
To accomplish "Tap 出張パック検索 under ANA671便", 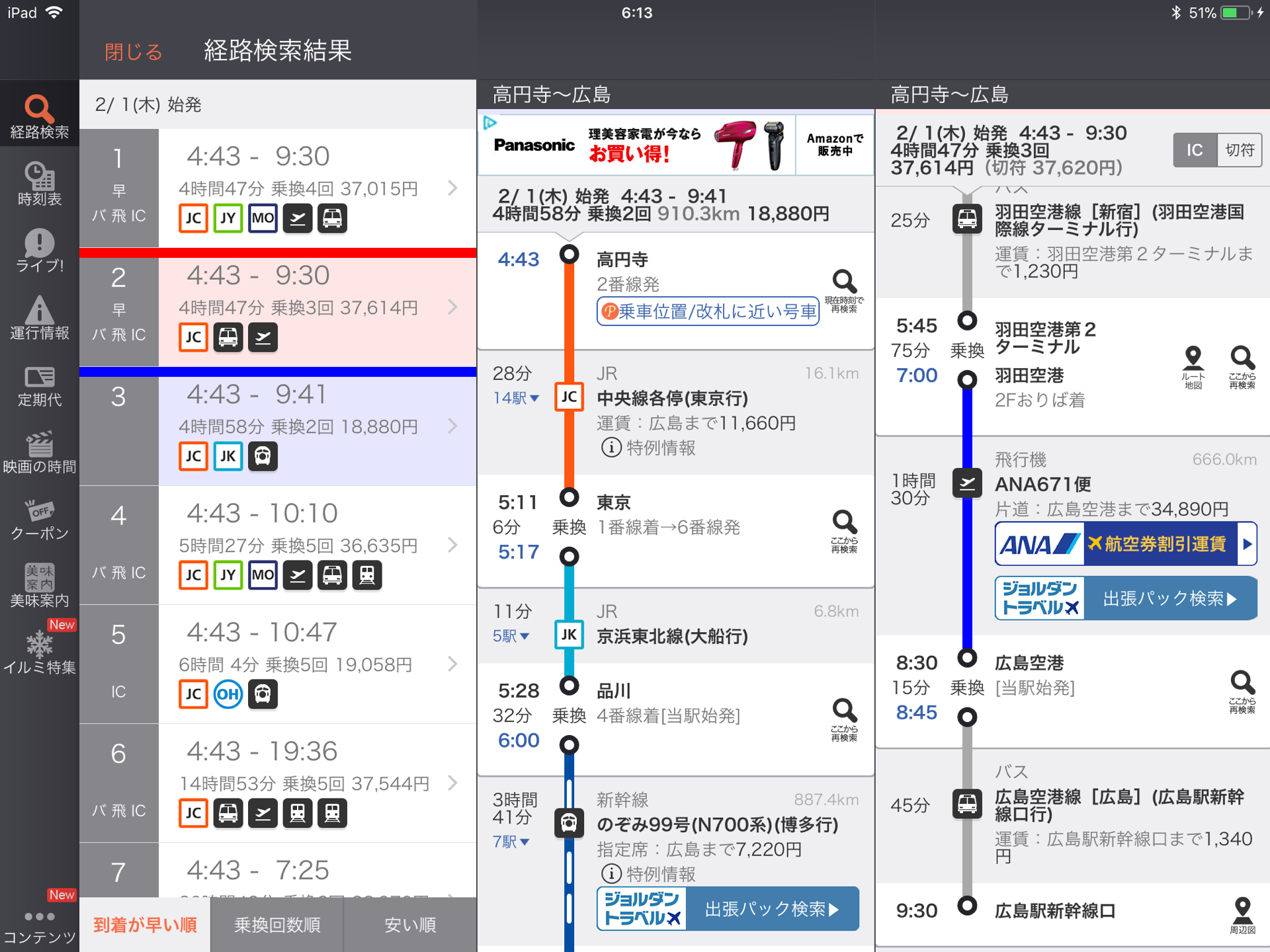I will click(x=1126, y=598).
